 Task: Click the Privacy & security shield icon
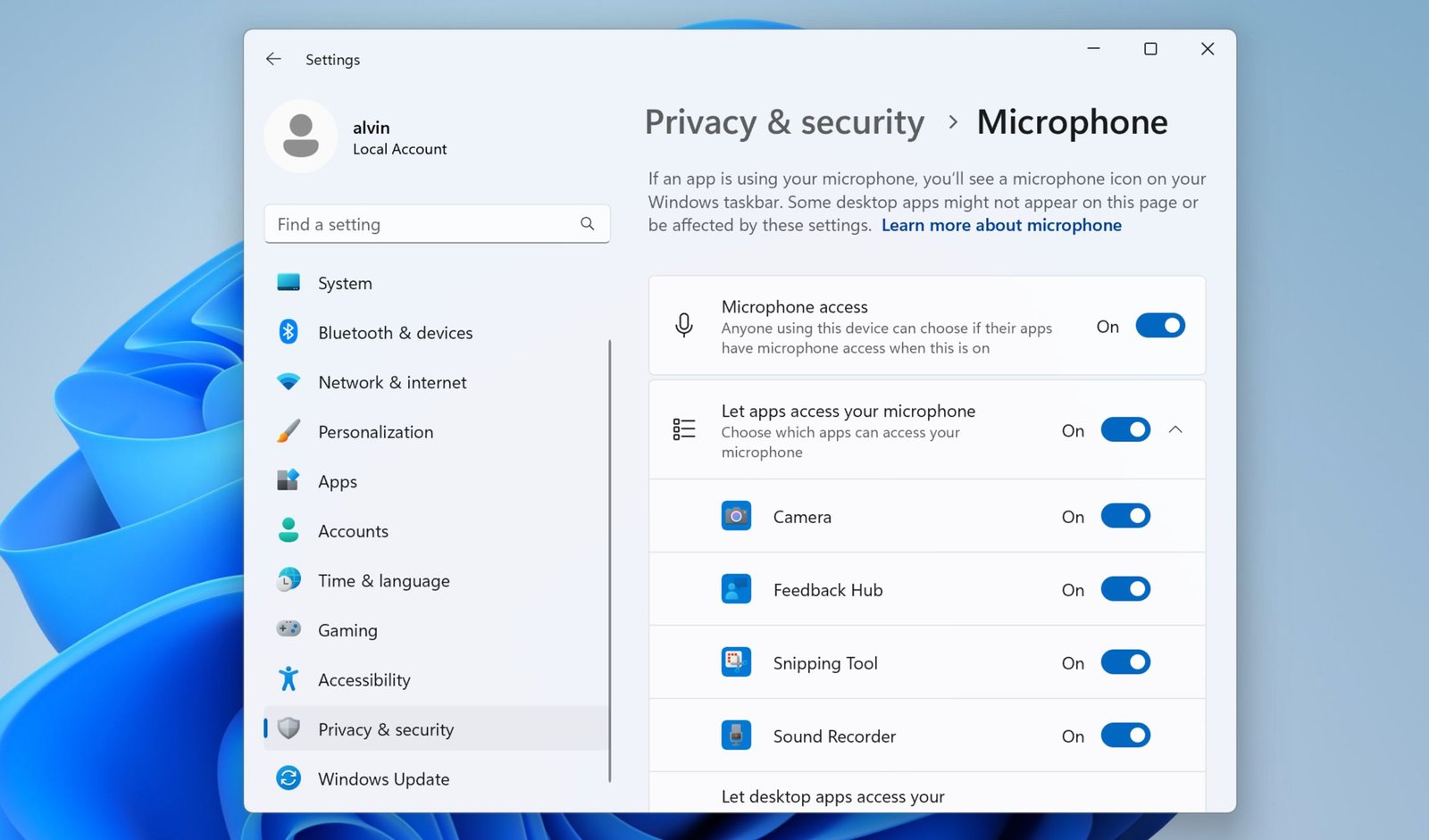click(x=288, y=728)
